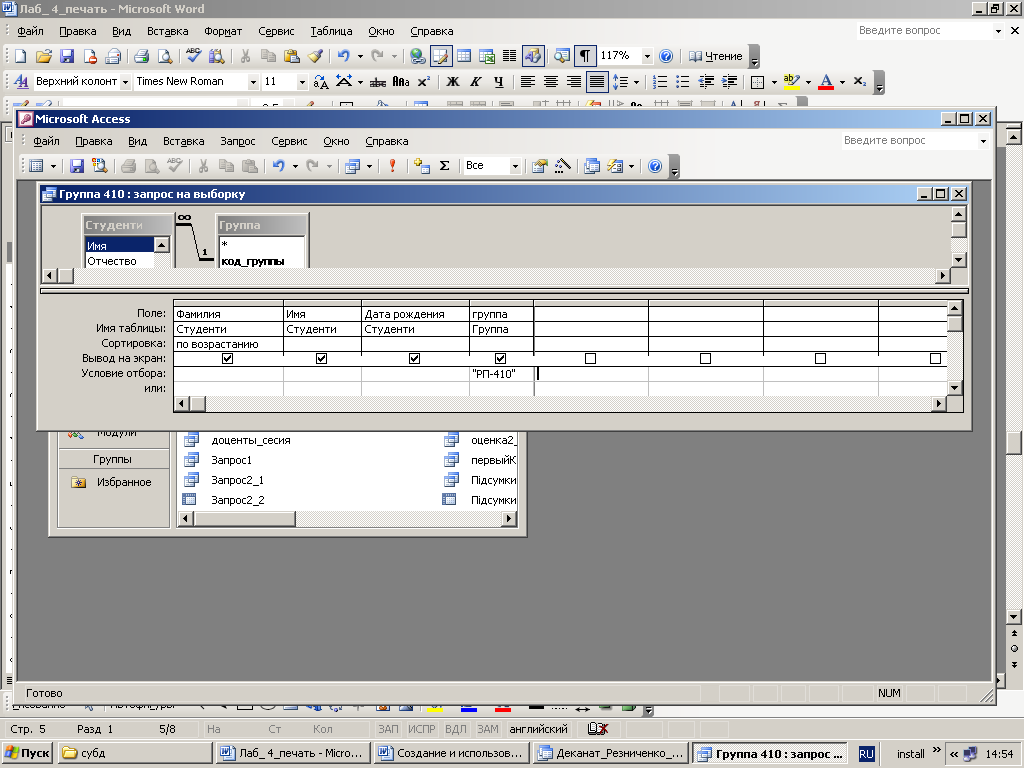
Task: Click the Show Table icon in Access
Action: coord(421,166)
